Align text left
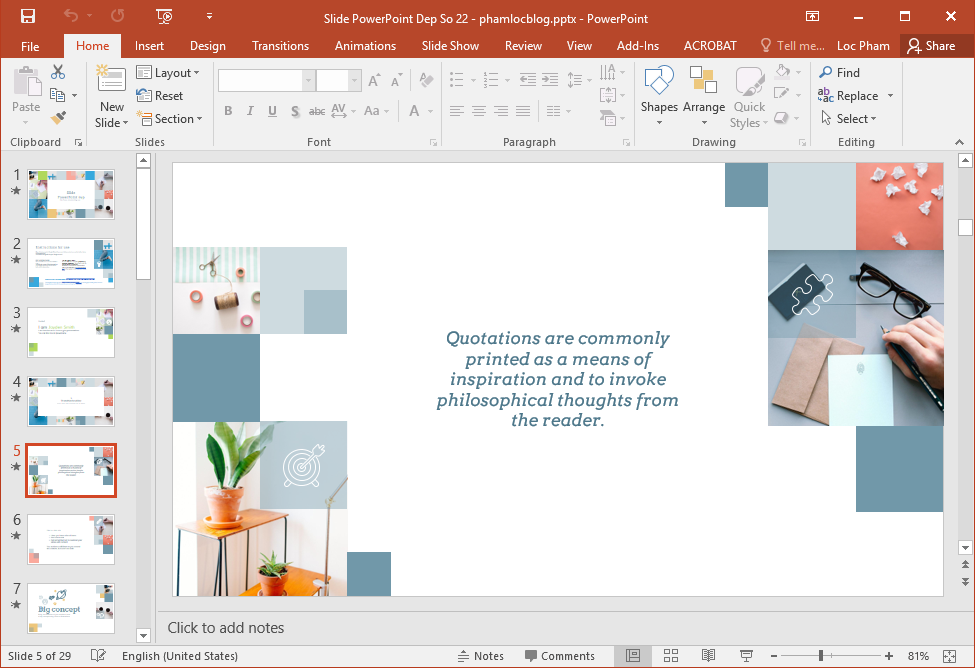The width and height of the screenshot is (975, 668). tap(456, 111)
